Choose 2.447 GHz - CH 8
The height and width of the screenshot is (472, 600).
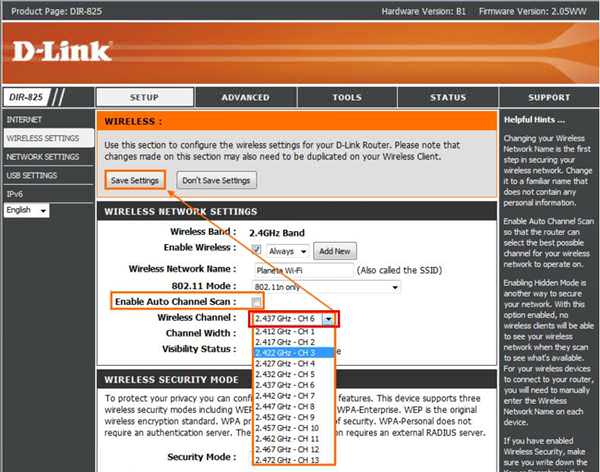(x=294, y=407)
